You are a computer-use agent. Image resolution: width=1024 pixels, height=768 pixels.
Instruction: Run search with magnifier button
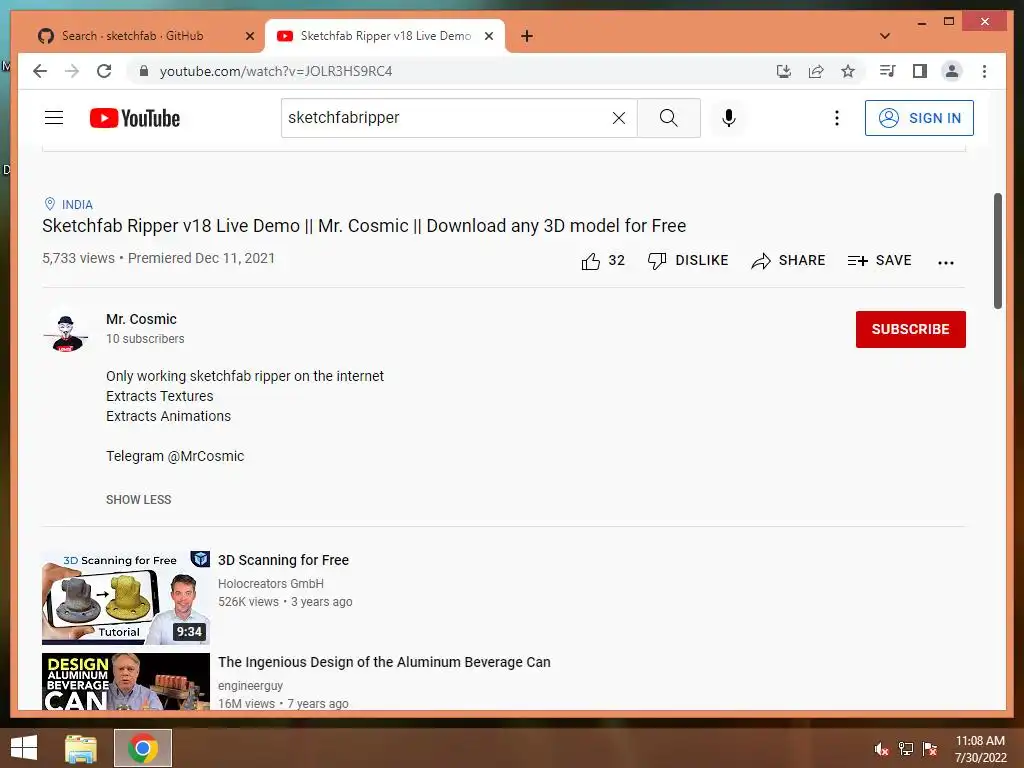[x=668, y=118]
